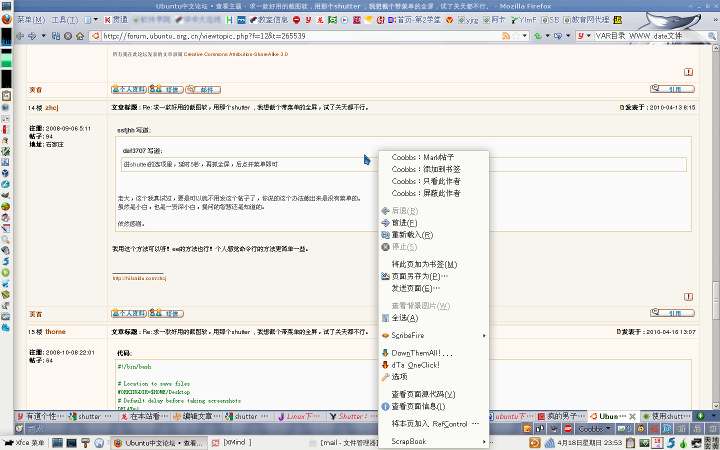The image size is (720, 450).
Task: Select Coobbs: Mark帖子 in context menu
Action: pos(433,157)
